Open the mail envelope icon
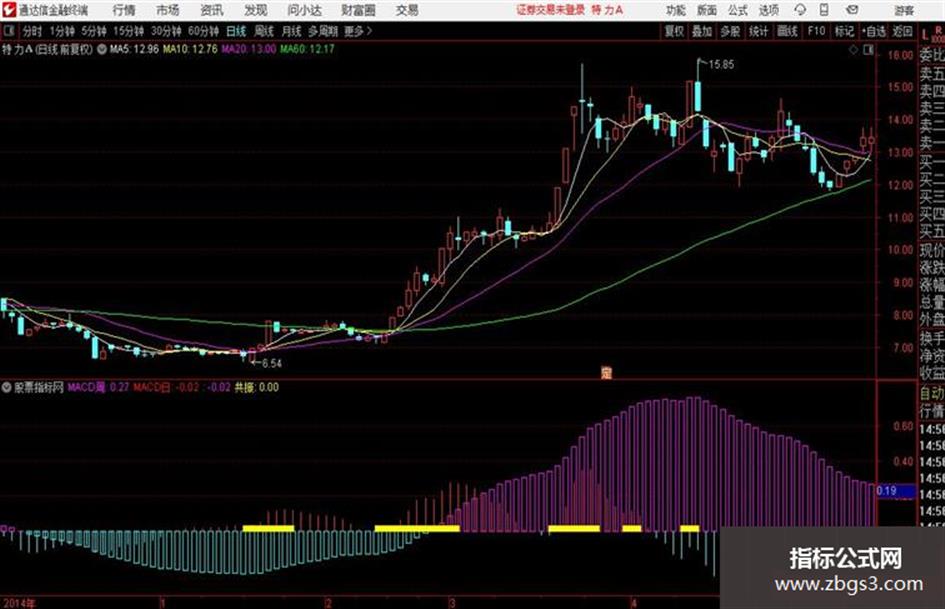Viewport: 945px width, 609px height. click(x=852, y=10)
